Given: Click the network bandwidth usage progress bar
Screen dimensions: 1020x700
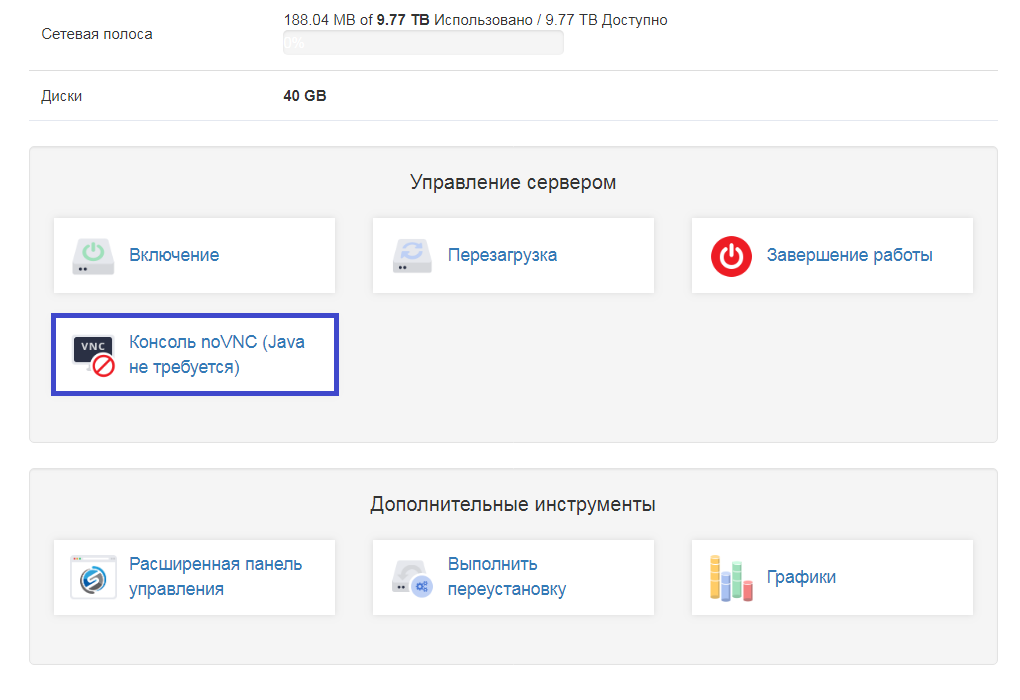Looking at the screenshot, I should click(x=423, y=43).
